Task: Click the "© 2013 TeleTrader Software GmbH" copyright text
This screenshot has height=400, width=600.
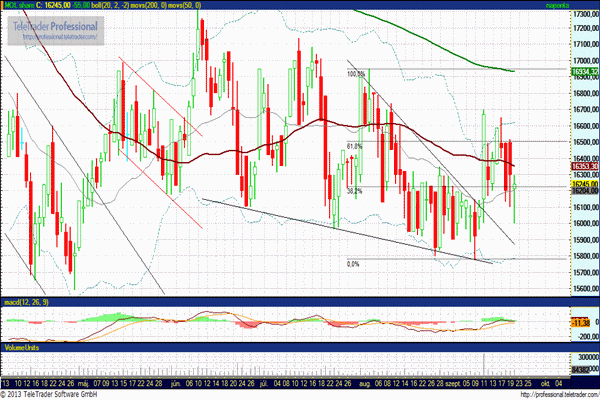Action: click(x=49, y=394)
